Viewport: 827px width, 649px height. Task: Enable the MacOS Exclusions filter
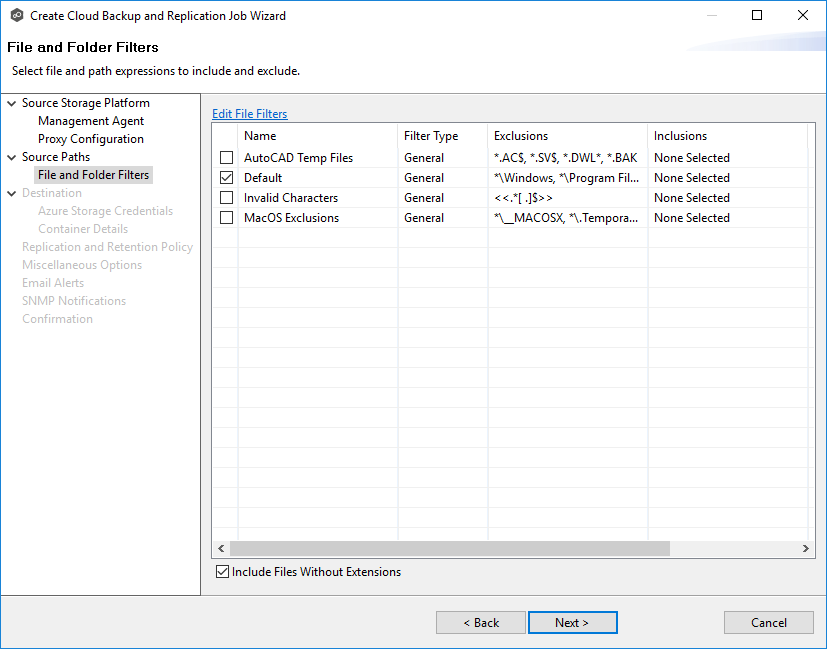225,217
